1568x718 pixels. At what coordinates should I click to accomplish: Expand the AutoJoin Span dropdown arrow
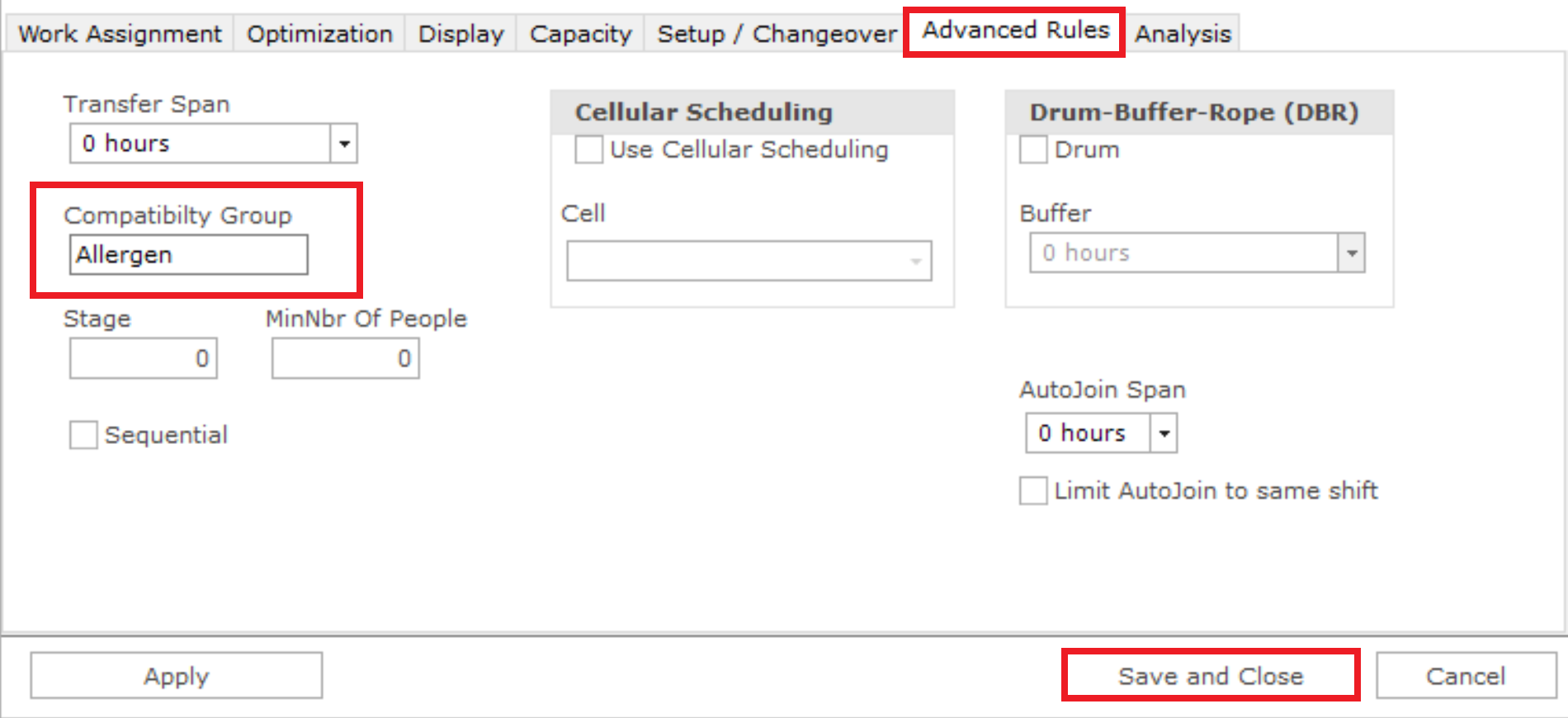[1164, 433]
